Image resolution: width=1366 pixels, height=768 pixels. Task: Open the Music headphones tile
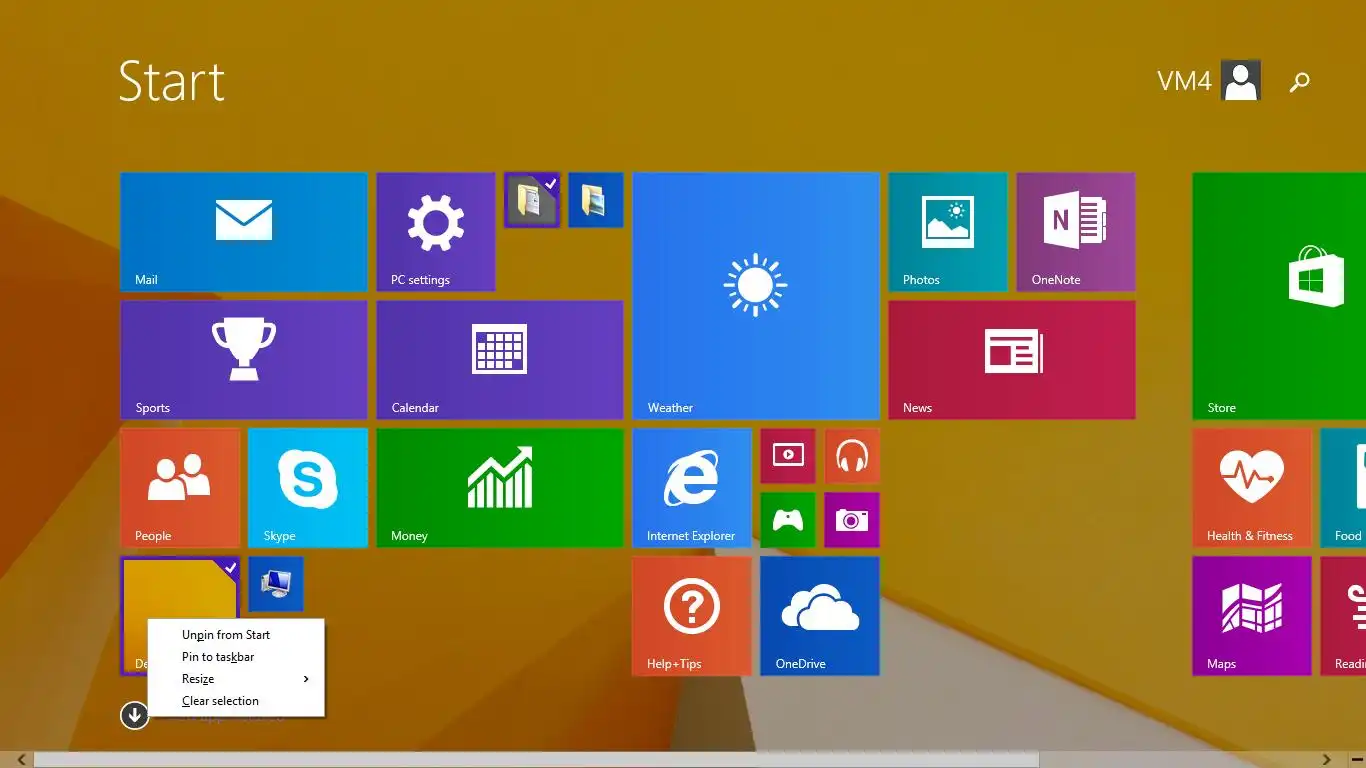pyautogui.click(x=852, y=456)
